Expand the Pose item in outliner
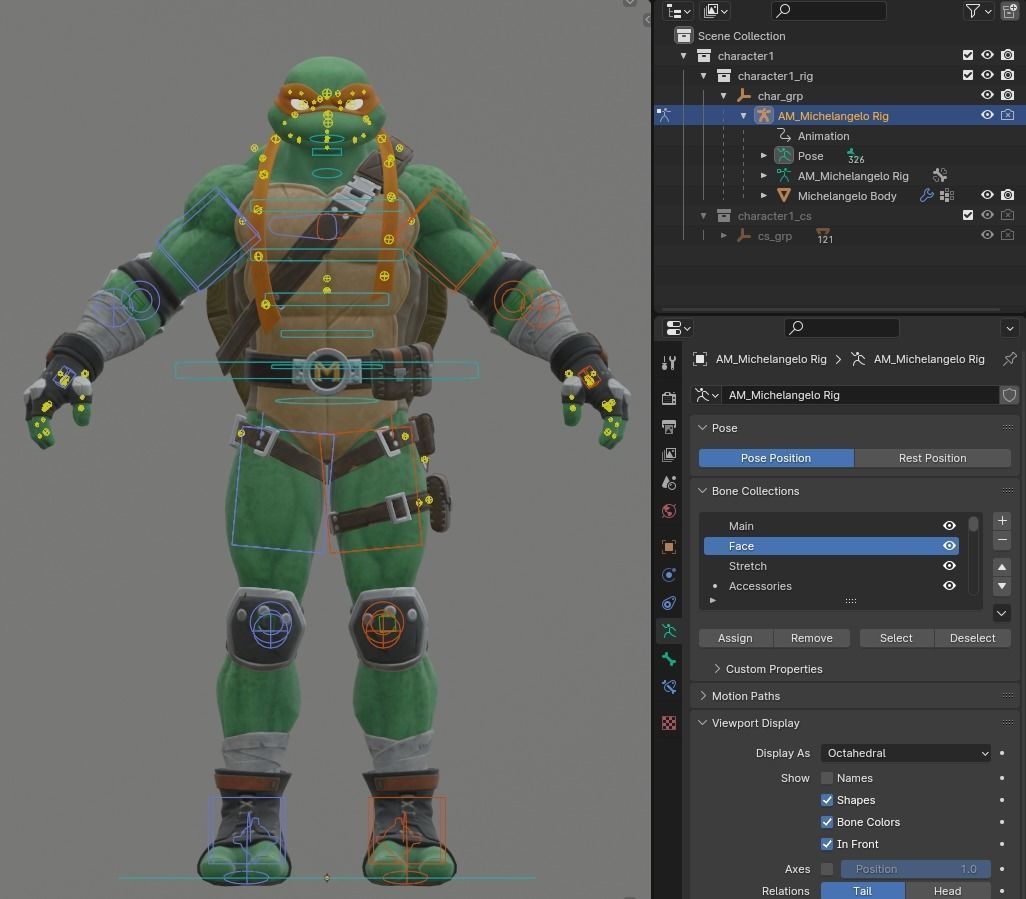This screenshot has height=899, width=1026. pos(764,156)
